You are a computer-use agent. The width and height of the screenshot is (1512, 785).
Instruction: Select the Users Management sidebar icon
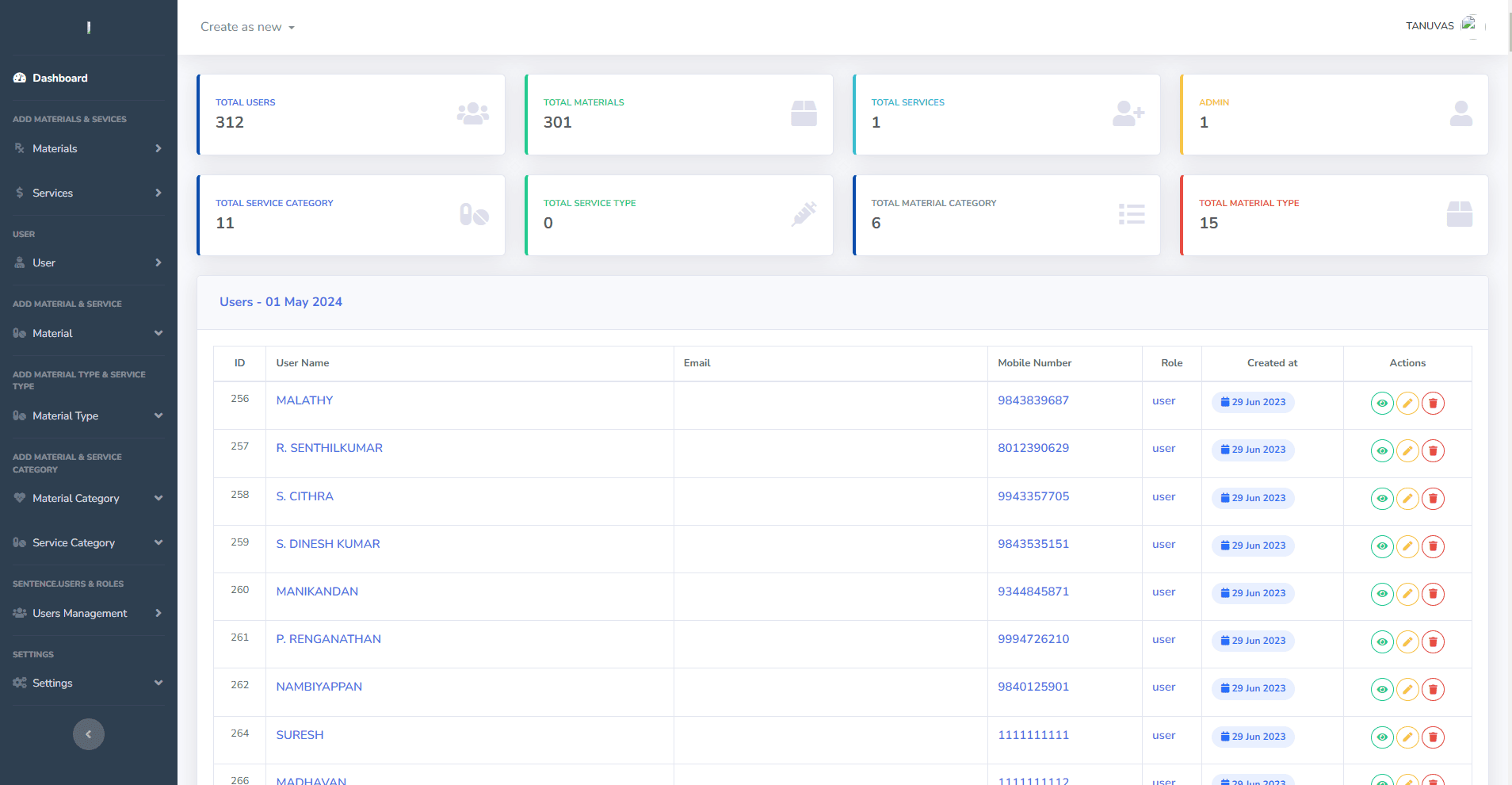coord(19,613)
